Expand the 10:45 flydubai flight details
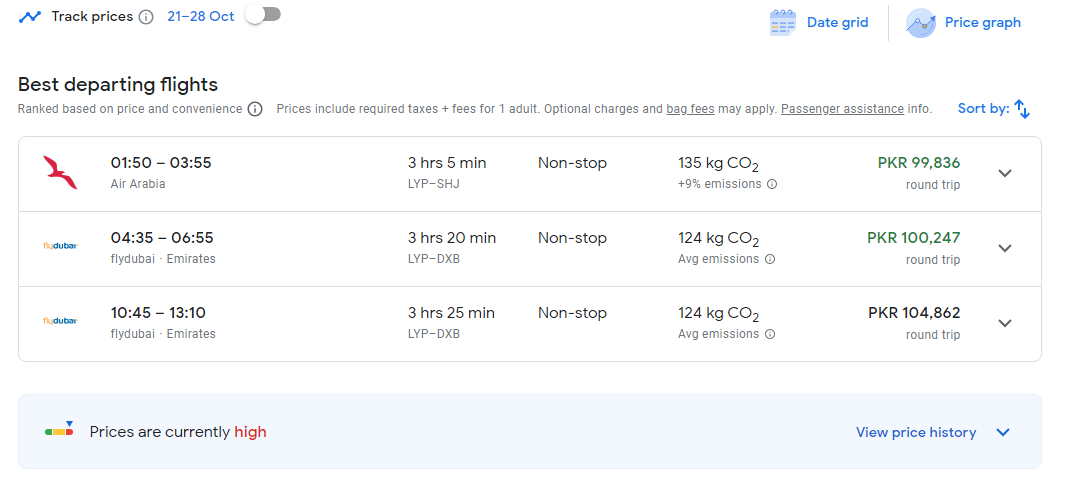 (1005, 323)
